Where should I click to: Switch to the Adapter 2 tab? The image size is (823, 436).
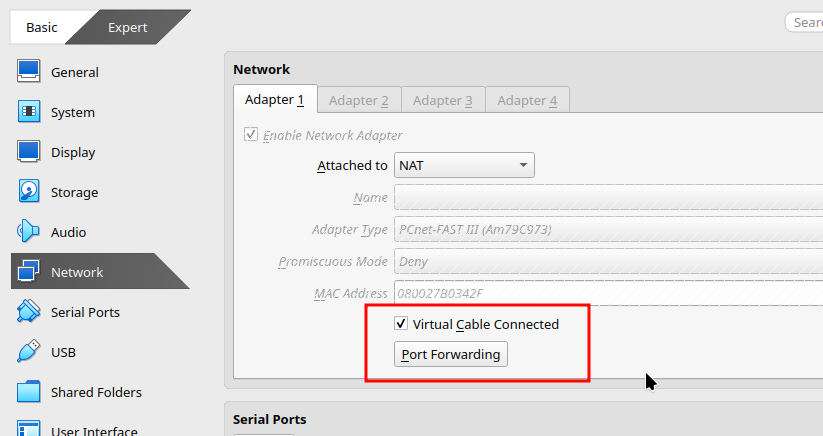[x=359, y=100]
